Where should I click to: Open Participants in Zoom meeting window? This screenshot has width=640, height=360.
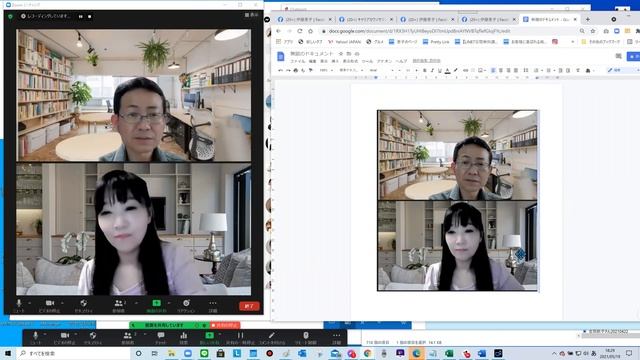tap(118, 306)
